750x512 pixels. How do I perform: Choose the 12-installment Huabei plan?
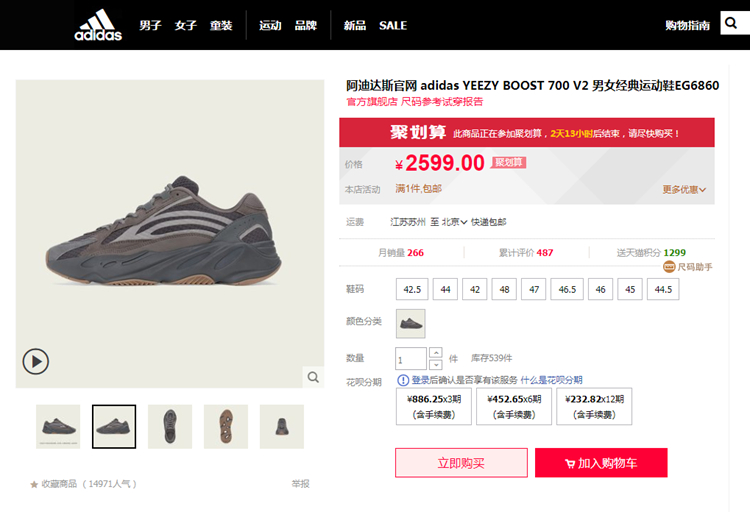(594, 406)
